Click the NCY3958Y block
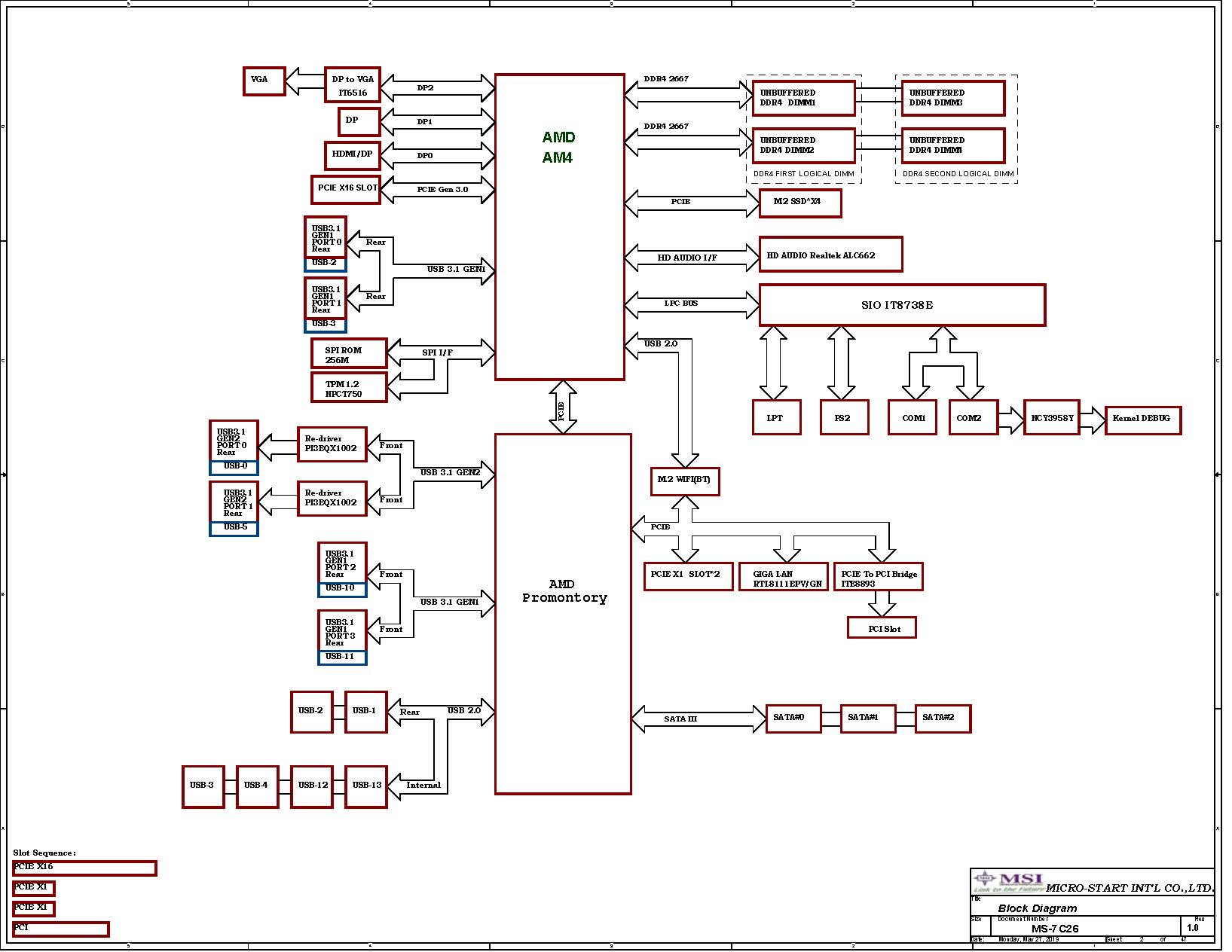The height and width of the screenshot is (952, 1232). tap(1051, 417)
